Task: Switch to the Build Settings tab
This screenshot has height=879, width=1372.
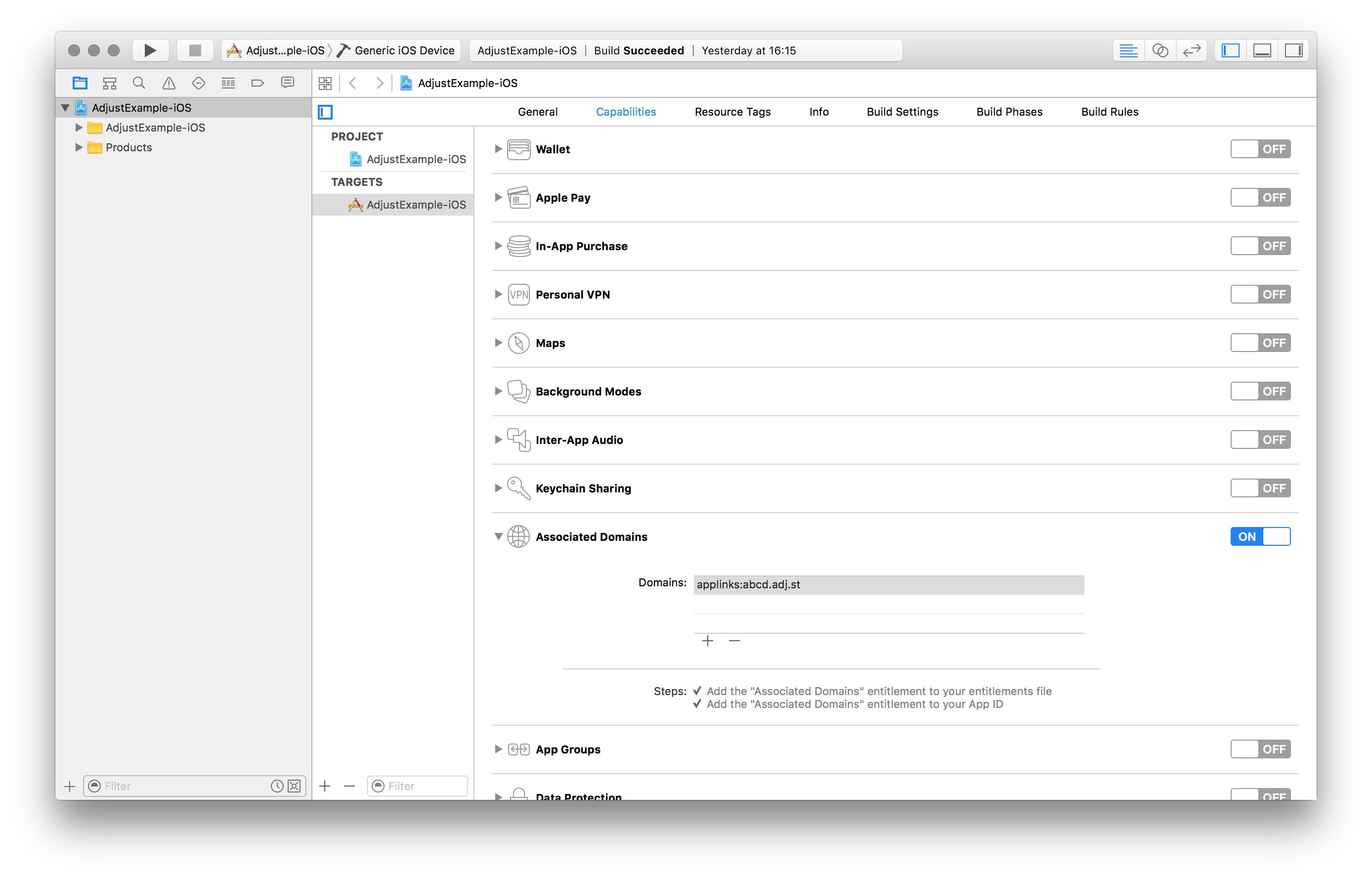Action: (x=902, y=112)
